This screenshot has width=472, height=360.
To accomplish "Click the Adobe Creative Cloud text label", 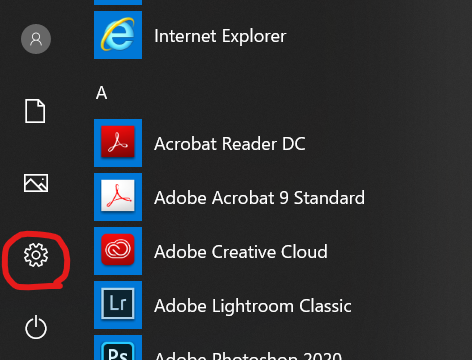I will pos(241,252).
